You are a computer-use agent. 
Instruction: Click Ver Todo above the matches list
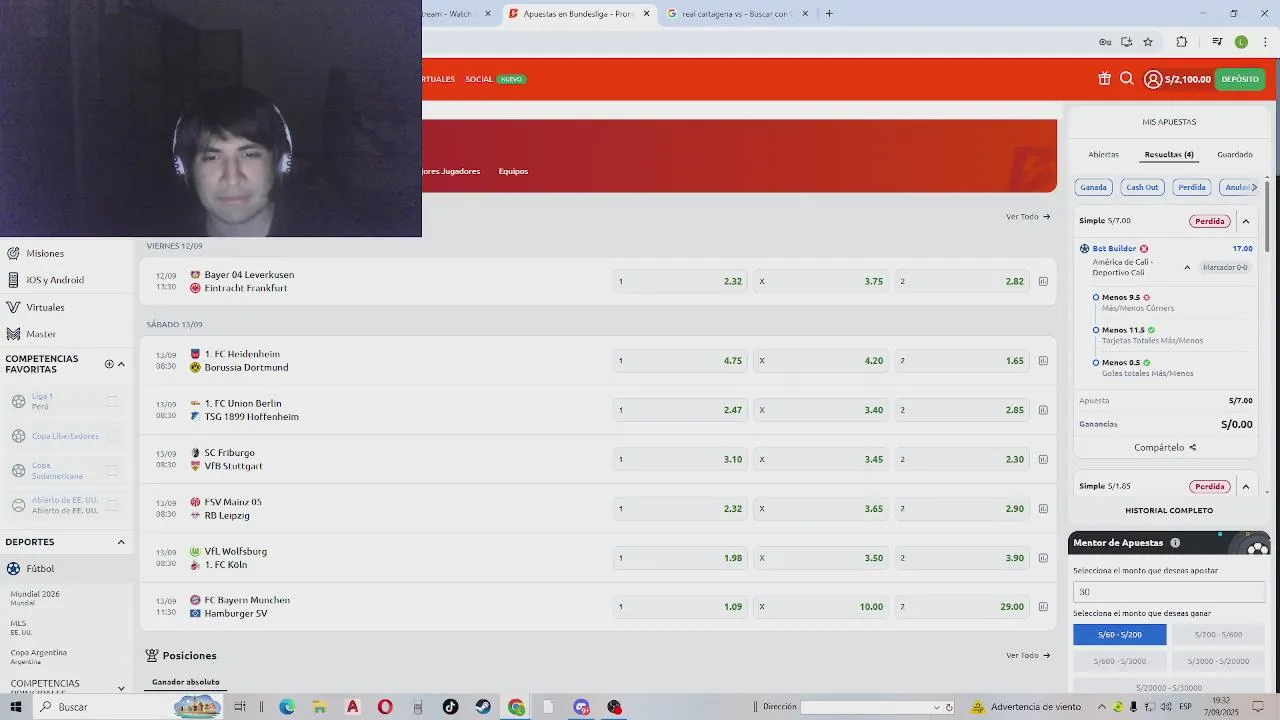click(x=1028, y=216)
